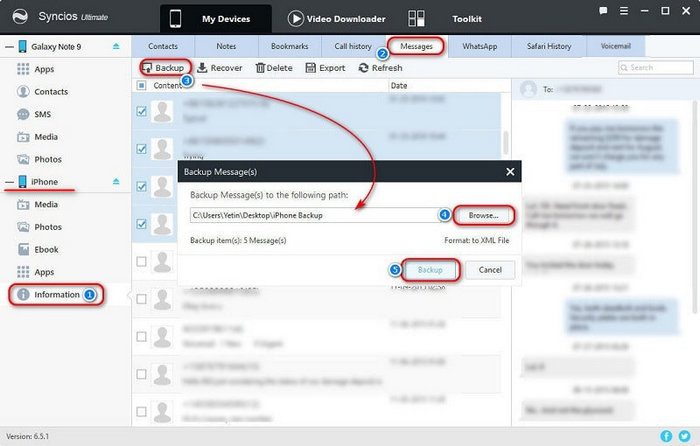Check the sixth message checkbox

[141, 299]
